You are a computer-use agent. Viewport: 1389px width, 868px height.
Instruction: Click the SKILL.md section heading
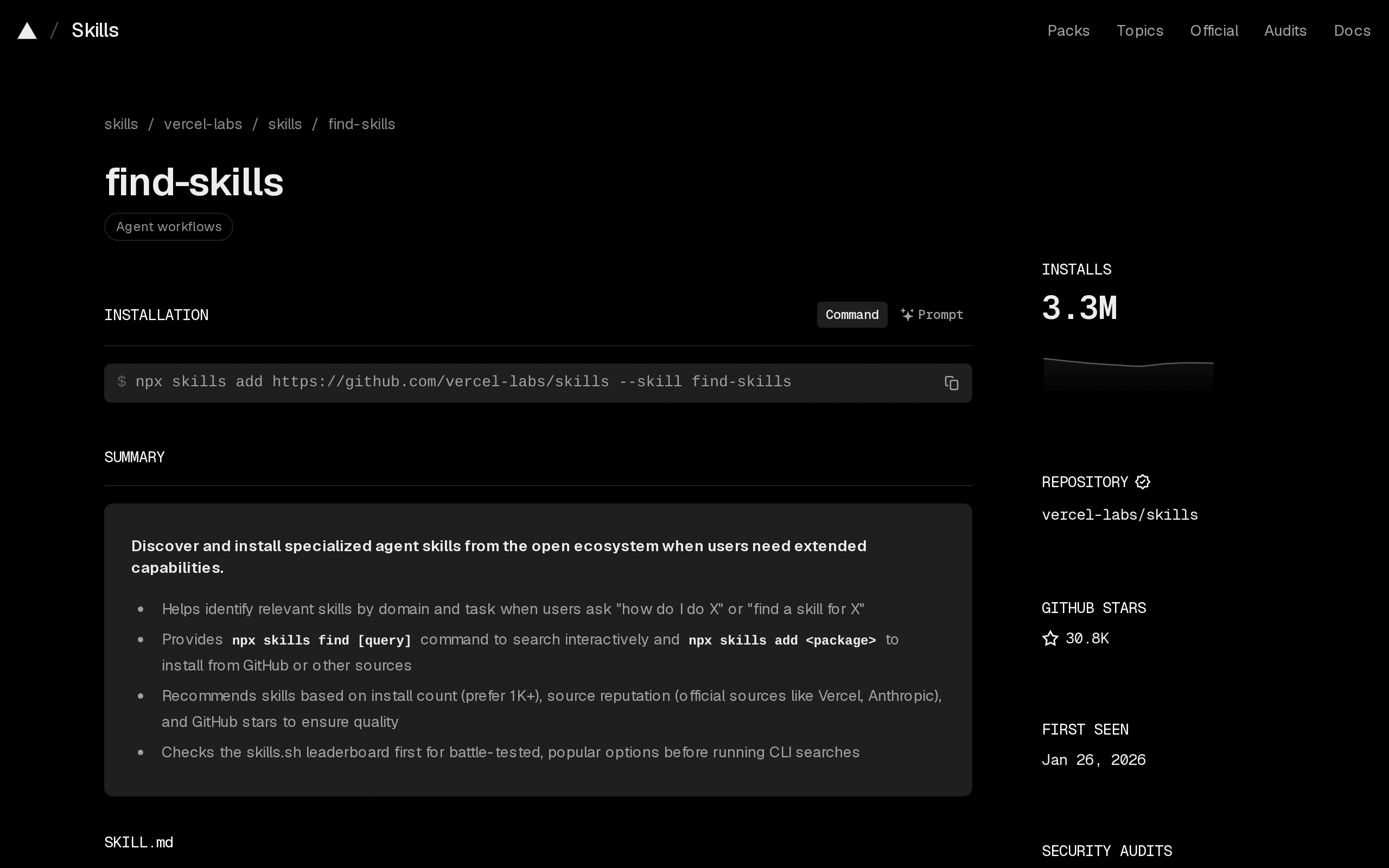click(138, 842)
